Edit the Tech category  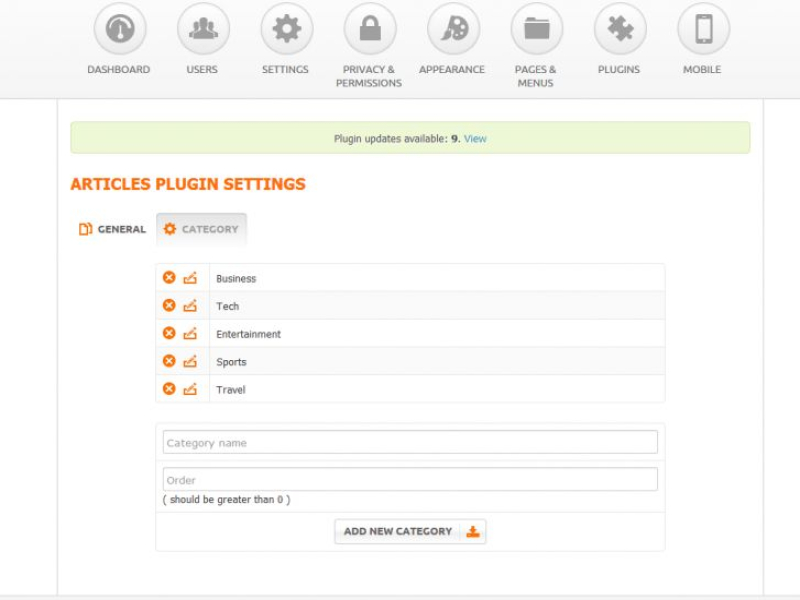click(x=190, y=306)
